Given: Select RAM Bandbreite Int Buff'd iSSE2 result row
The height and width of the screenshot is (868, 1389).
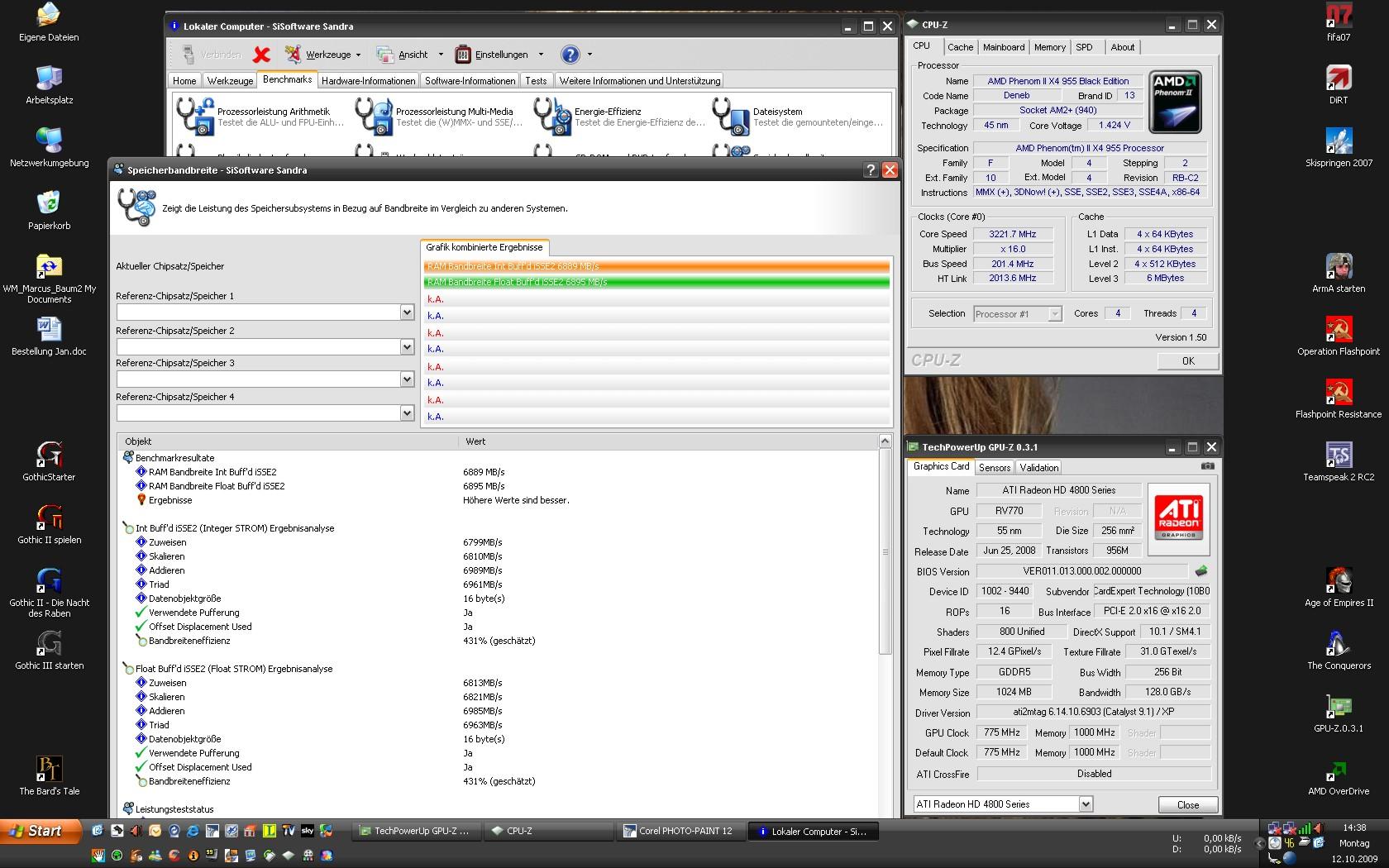Looking at the screenshot, I should click(x=496, y=472).
